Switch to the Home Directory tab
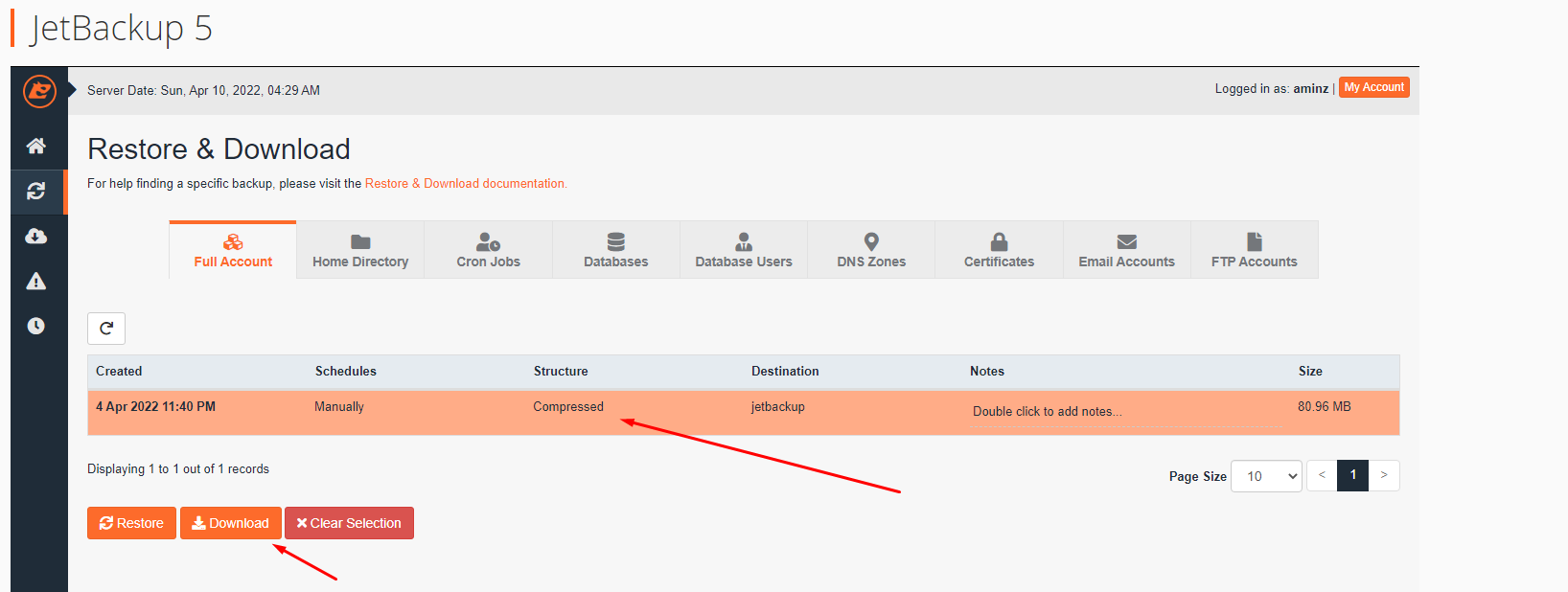The image size is (1568, 592). tap(360, 250)
